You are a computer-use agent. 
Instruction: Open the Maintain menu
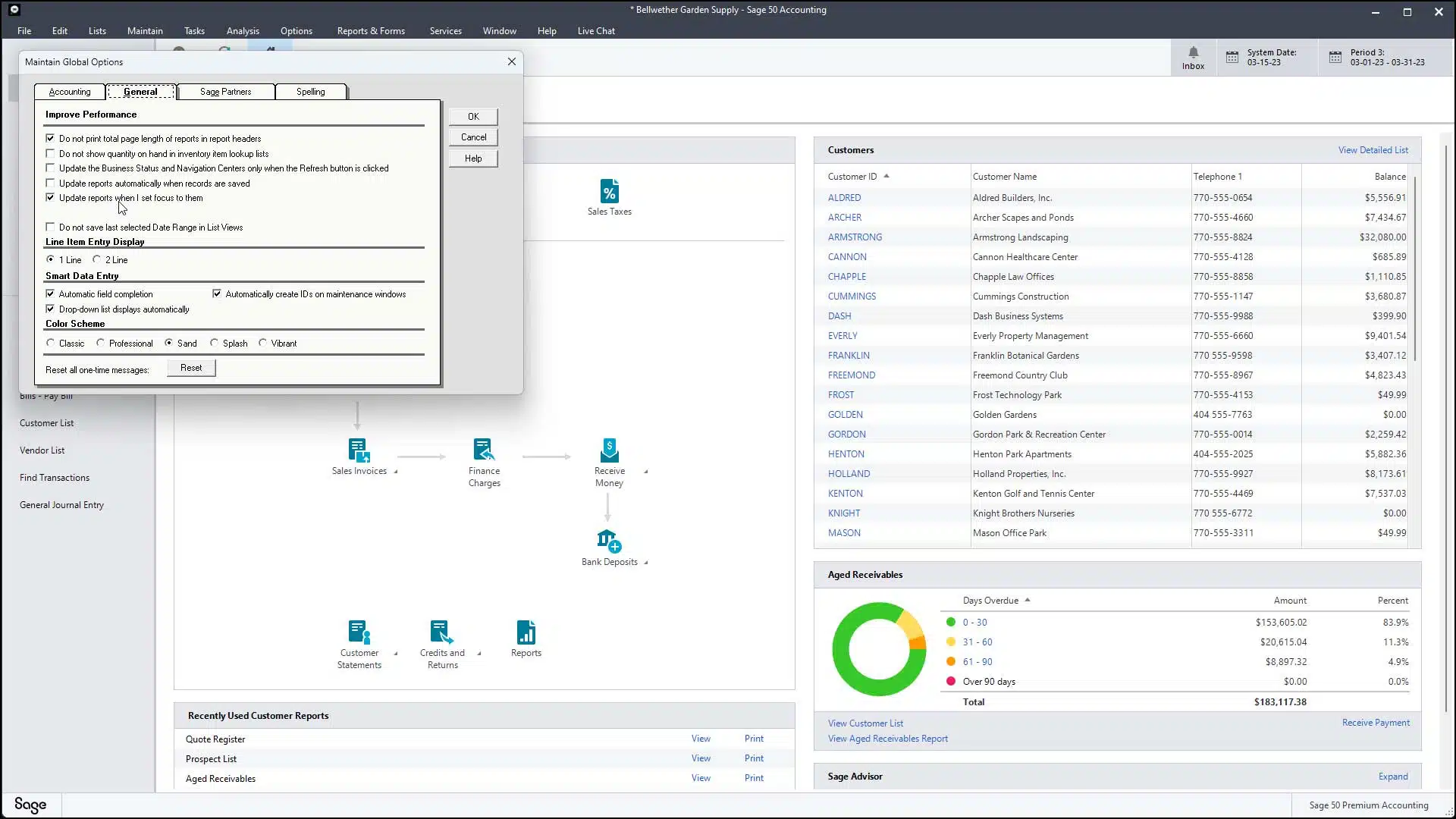145,31
